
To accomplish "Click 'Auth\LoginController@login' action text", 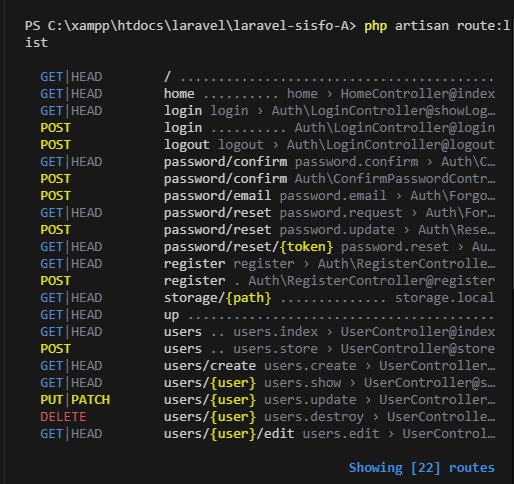I will coord(395,128).
